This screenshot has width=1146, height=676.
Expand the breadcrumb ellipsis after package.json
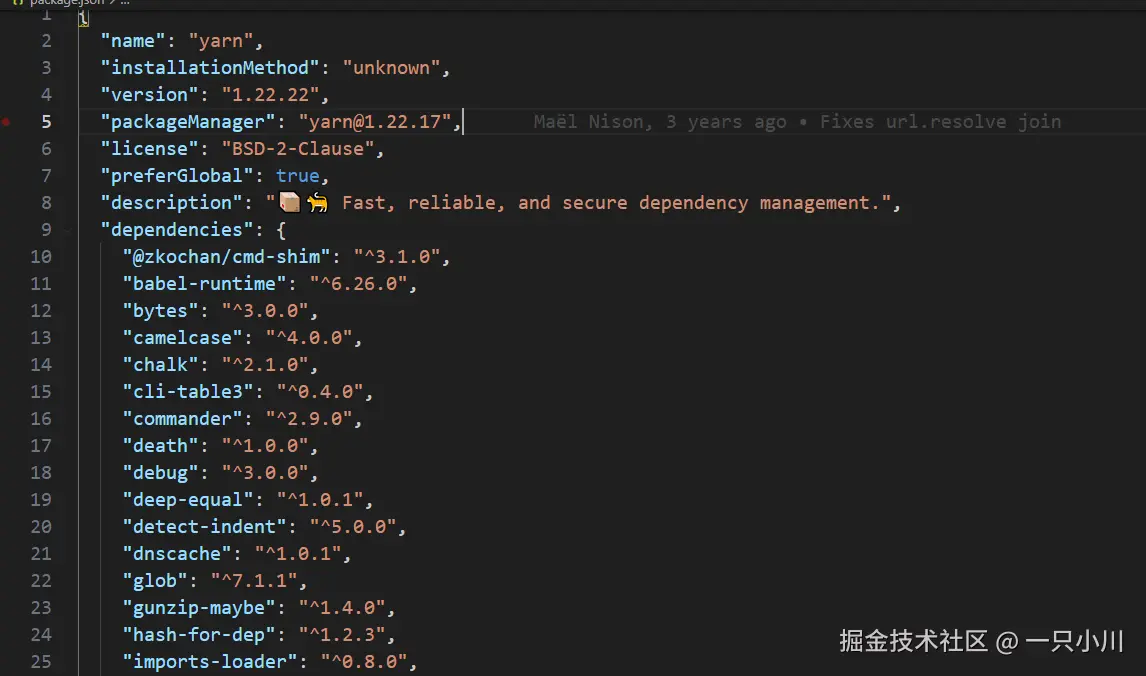click(125, 3)
